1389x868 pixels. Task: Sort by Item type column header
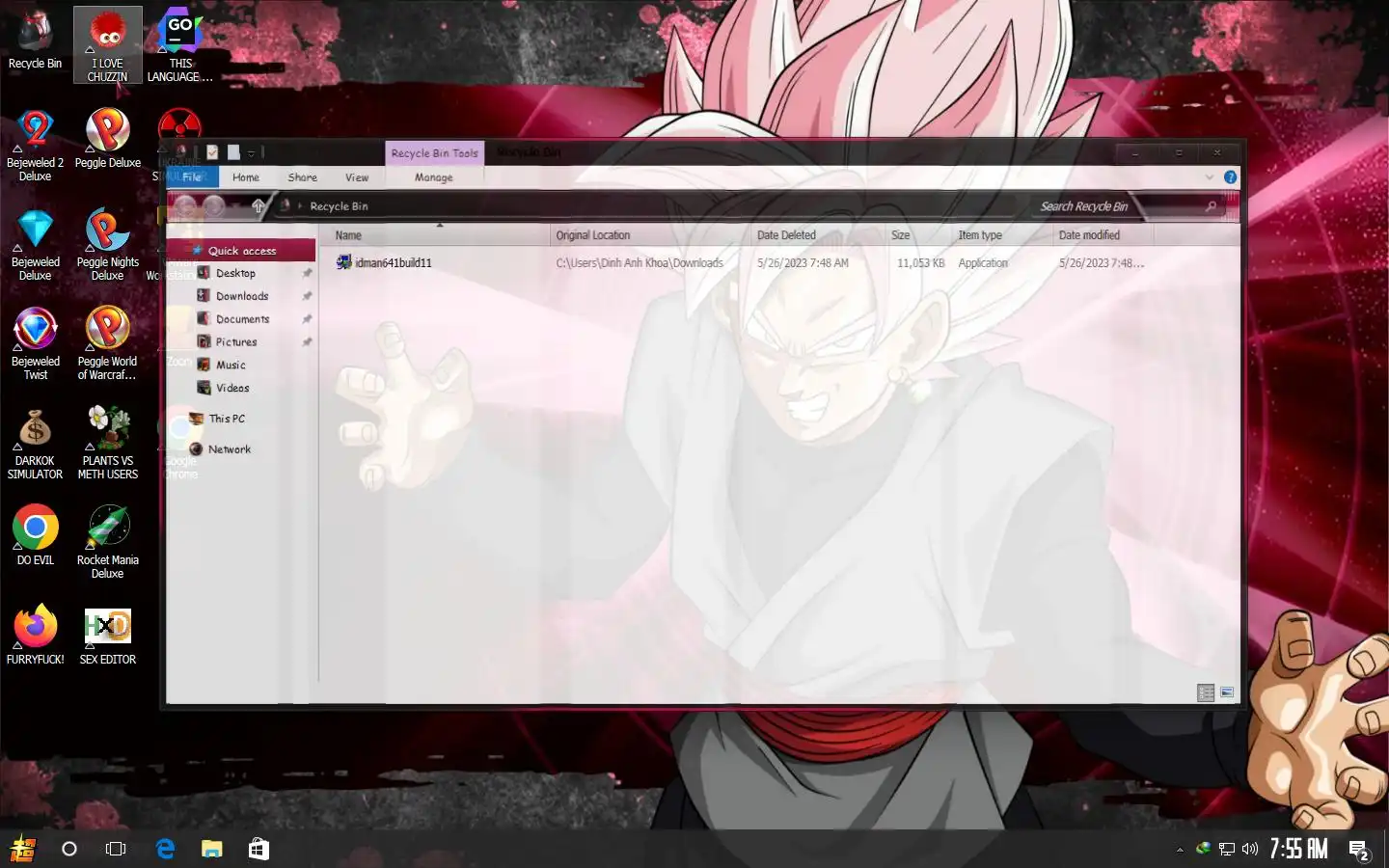click(1002, 235)
